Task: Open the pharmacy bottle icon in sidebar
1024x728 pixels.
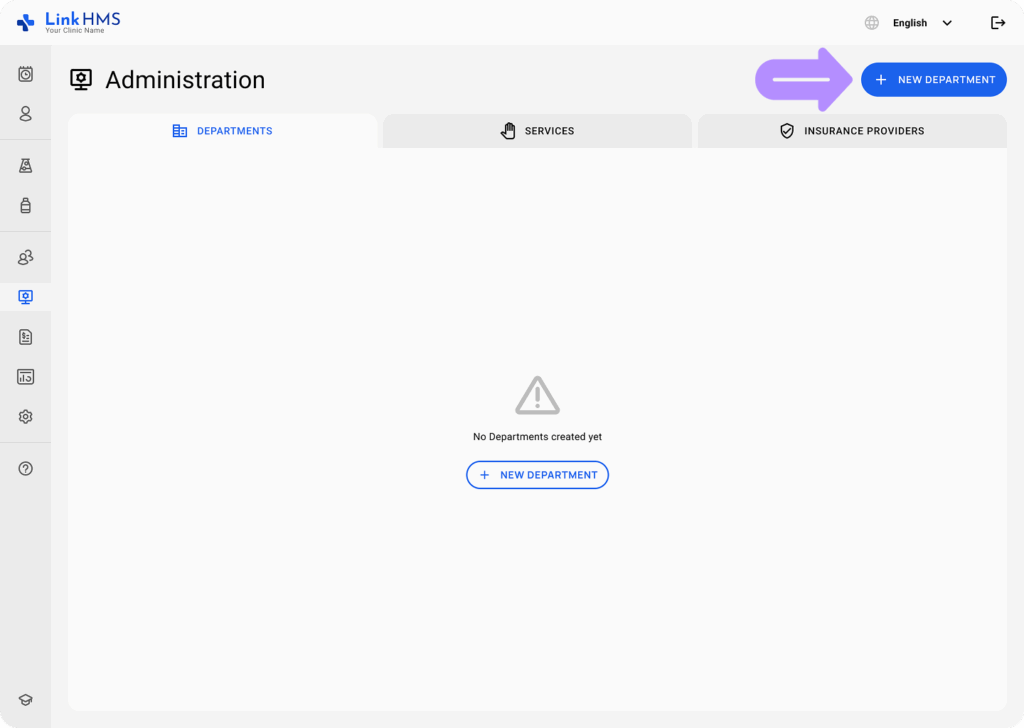Action: (x=26, y=206)
